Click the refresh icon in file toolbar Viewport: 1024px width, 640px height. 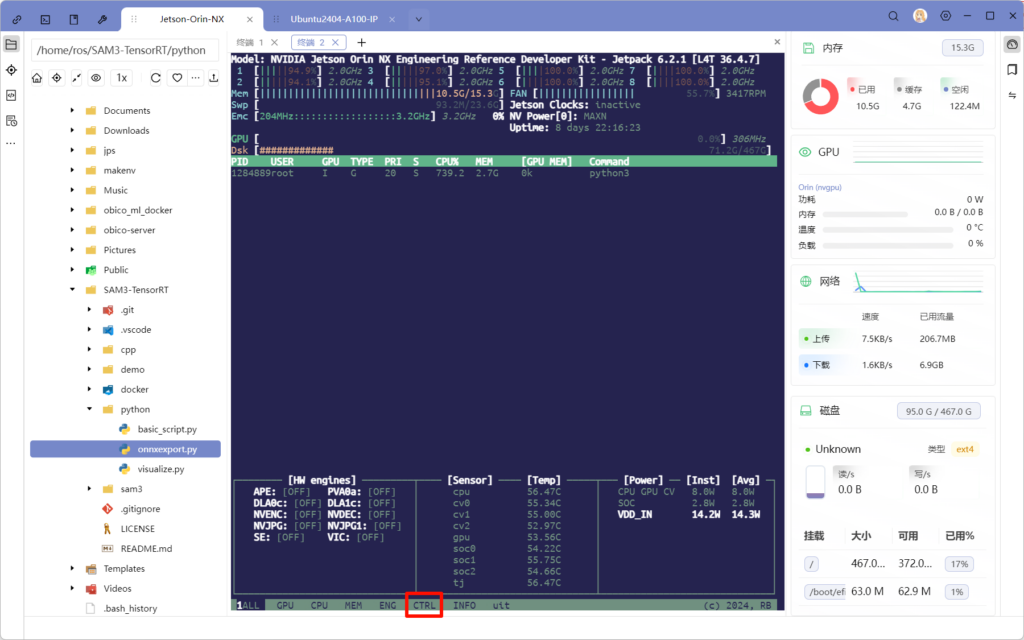(x=156, y=78)
